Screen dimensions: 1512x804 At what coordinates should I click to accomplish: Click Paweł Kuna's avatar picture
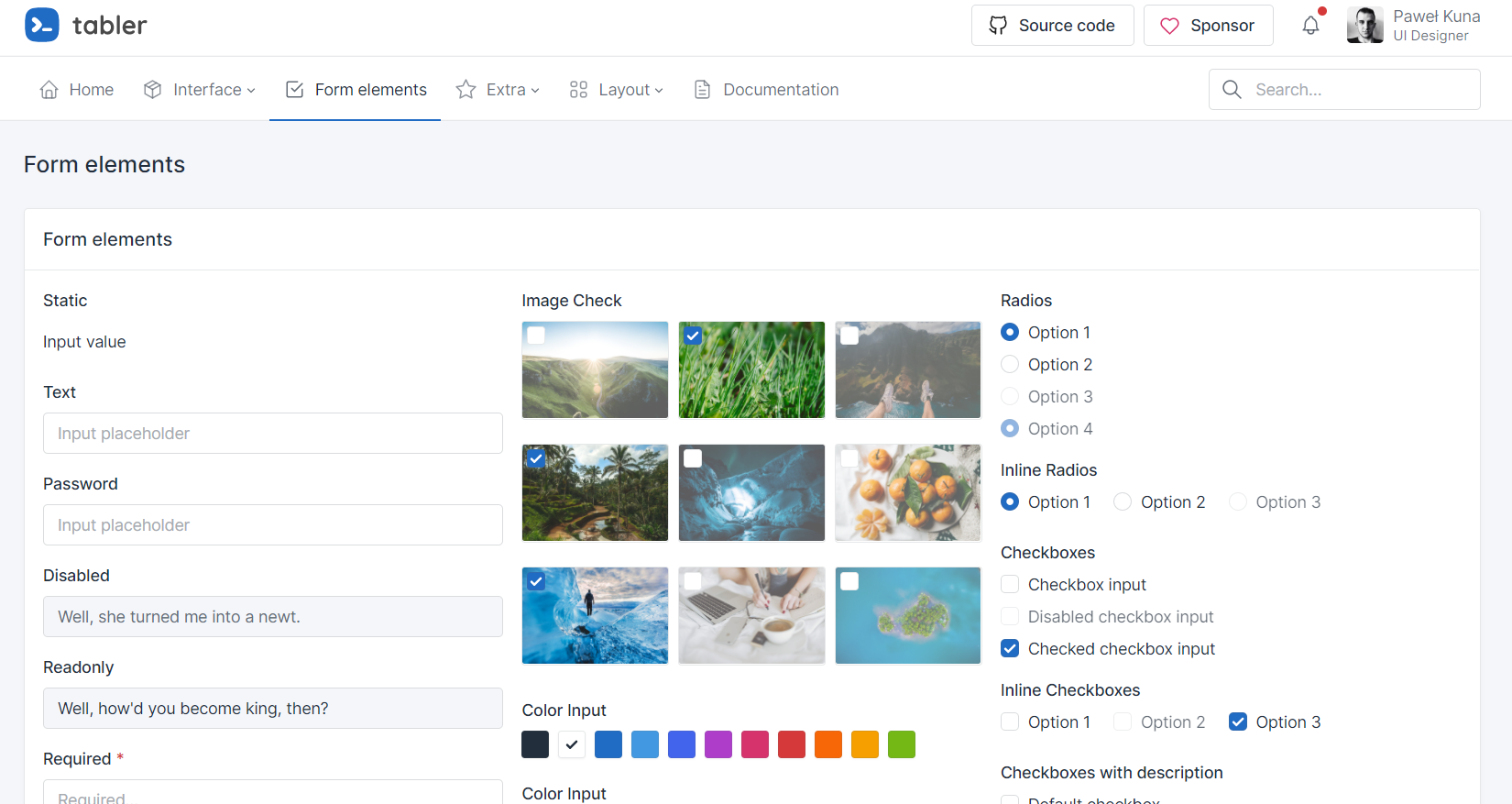pos(1365,26)
